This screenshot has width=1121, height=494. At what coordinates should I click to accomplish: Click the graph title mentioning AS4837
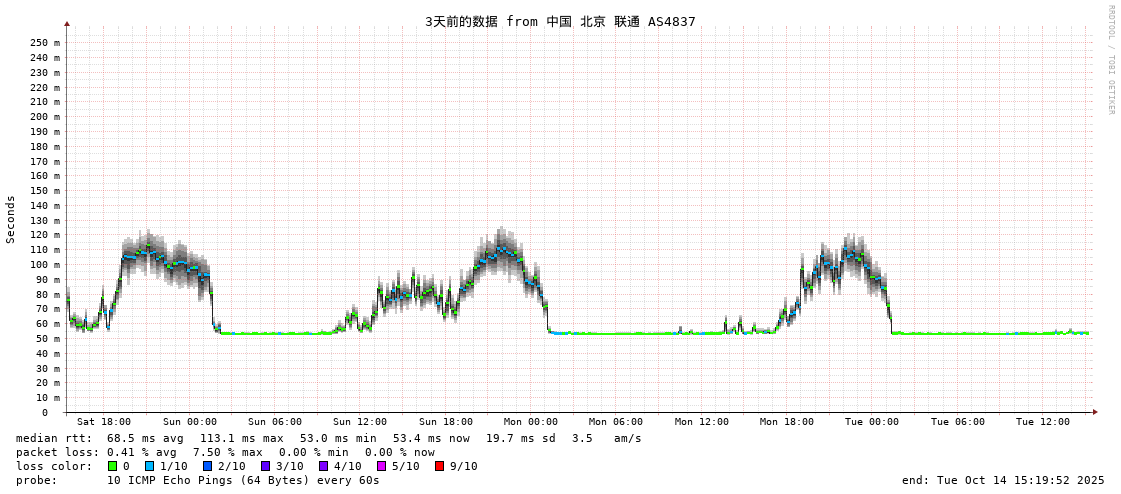[560, 21]
